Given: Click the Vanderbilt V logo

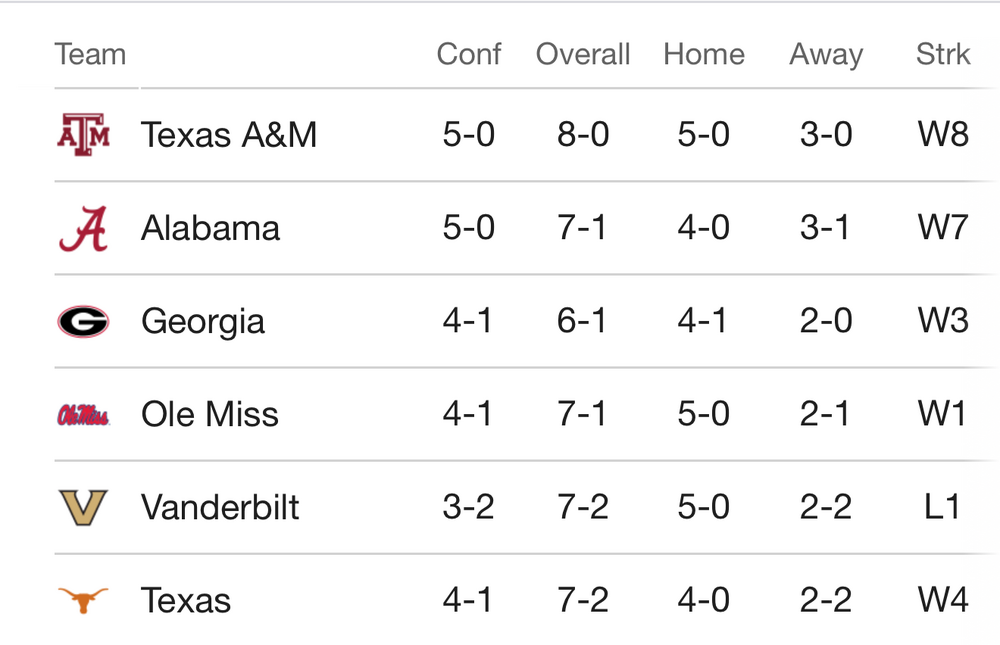Looking at the screenshot, I should pos(83,507).
